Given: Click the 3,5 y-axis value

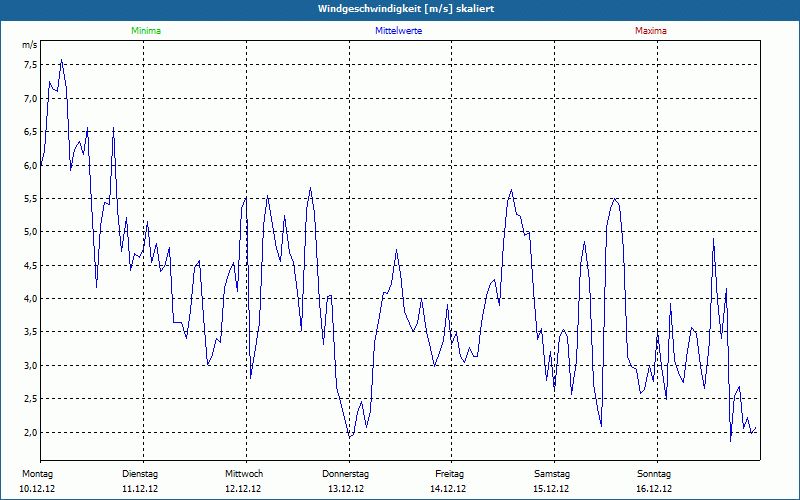Looking at the screenshot, I should point(30,332).
